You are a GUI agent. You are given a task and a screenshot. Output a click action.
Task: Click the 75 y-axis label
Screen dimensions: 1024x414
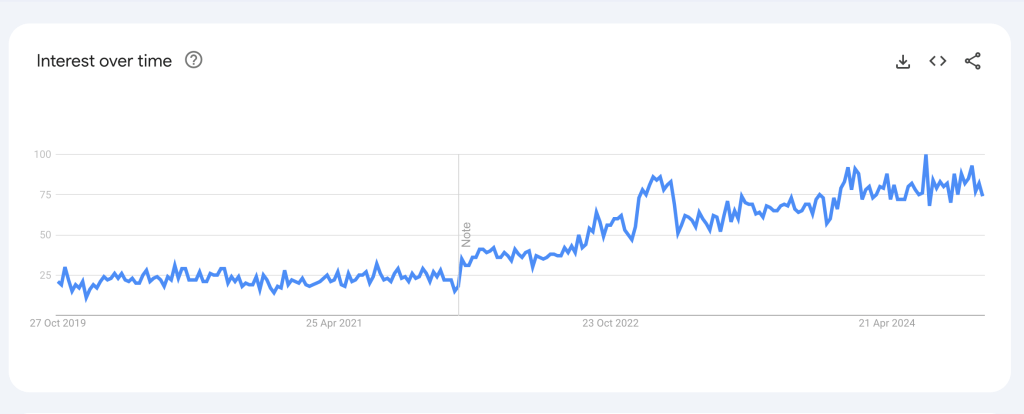tap(44, 195)
